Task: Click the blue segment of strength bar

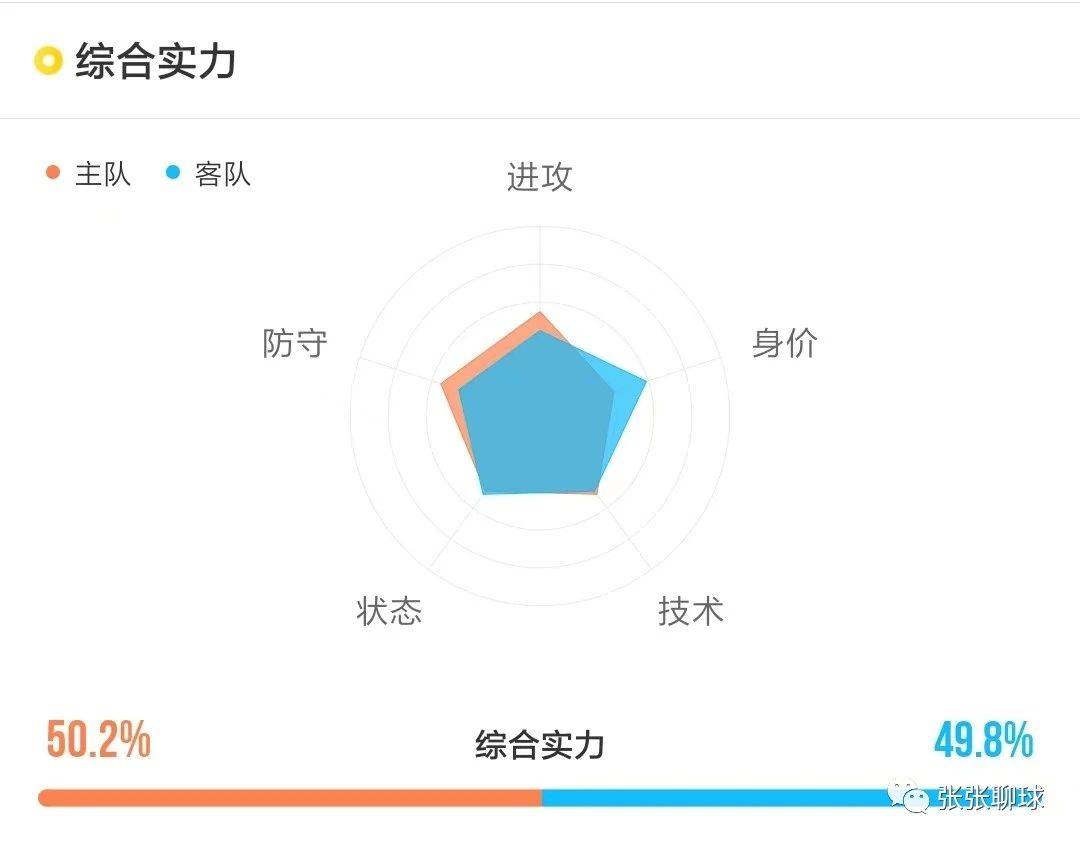Action: [x=716, y=798]
